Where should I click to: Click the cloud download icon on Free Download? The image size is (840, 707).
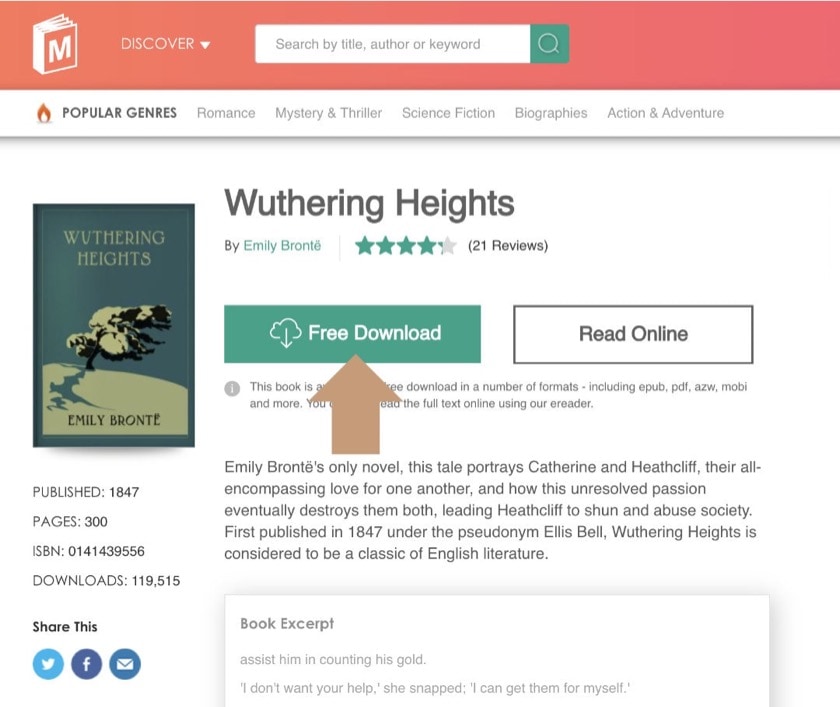click(x=287, y=332)
